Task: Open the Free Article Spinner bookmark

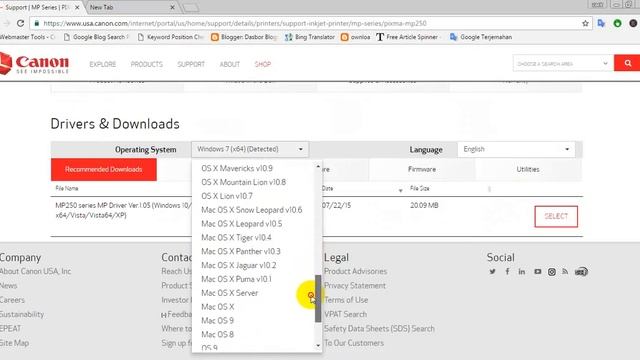Action: tap(408, 37)
